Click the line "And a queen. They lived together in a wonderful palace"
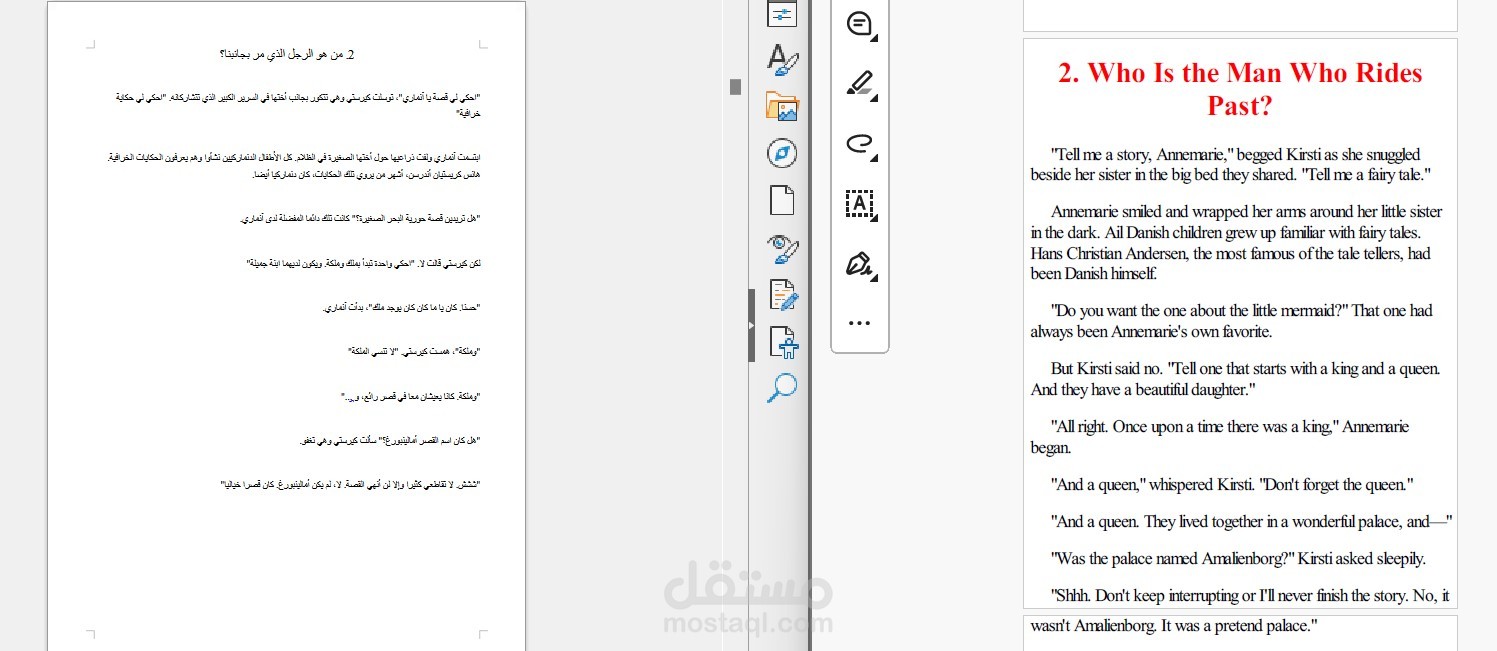1497x651 pixels. click(x=1252, y=521)
